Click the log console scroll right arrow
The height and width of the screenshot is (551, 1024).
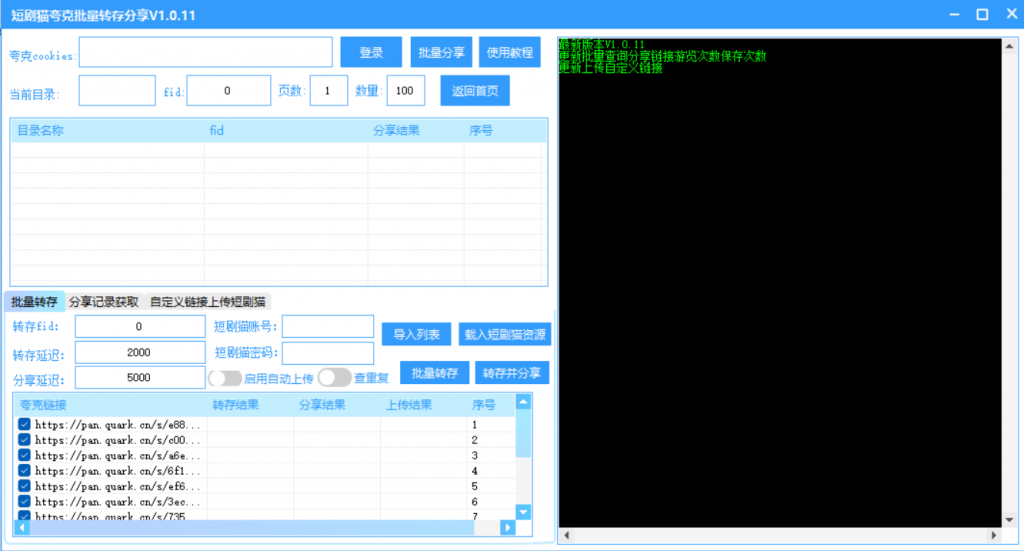coord(994,535)
